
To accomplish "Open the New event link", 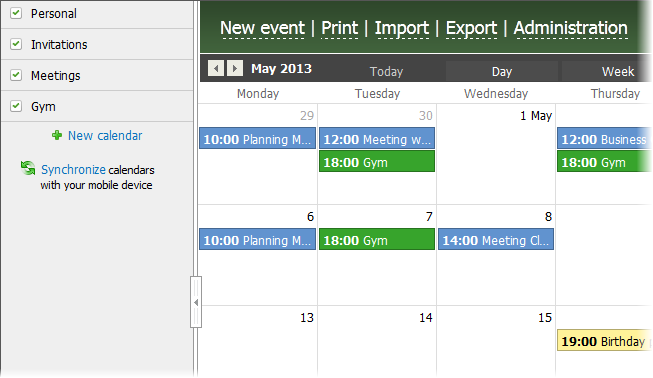I will pyautogui.click(x=262, y=28).
